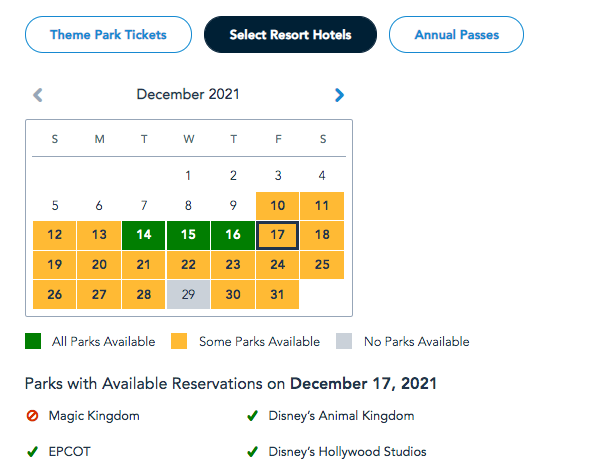Click the Animal Kingdom green checkmark
The image size is (605, 472).
[x=253, y=416]
